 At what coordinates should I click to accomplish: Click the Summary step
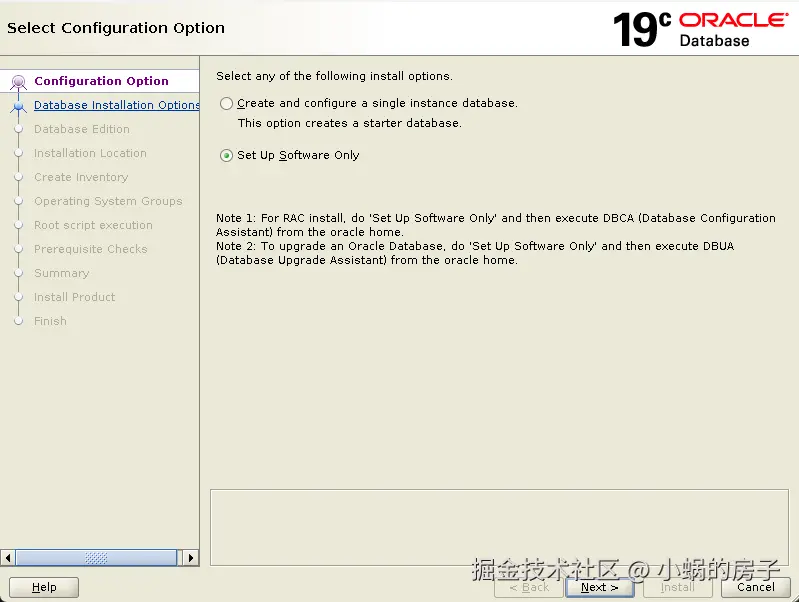[x=62, y=273]
